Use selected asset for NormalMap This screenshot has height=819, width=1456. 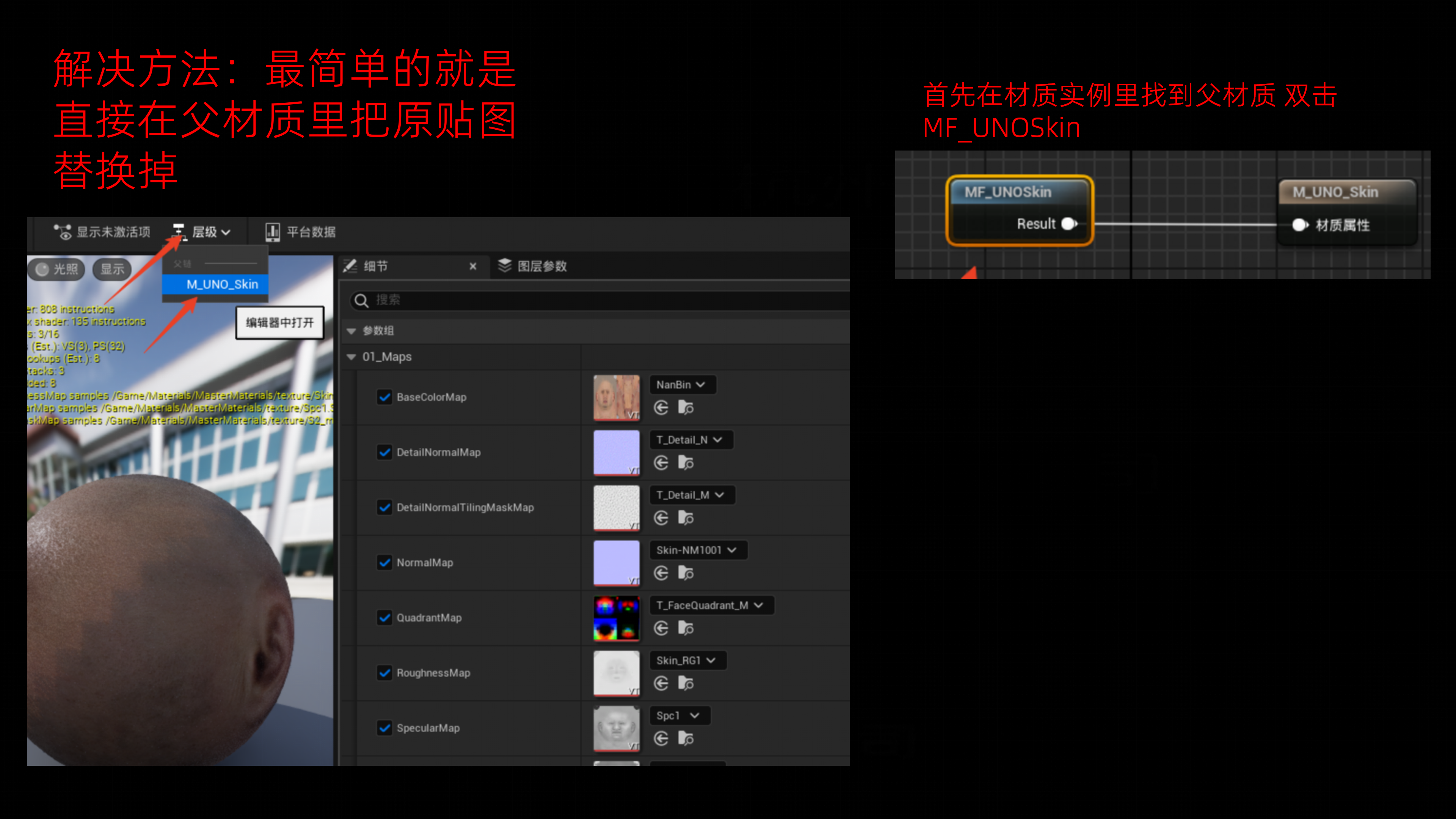point(661,573)
